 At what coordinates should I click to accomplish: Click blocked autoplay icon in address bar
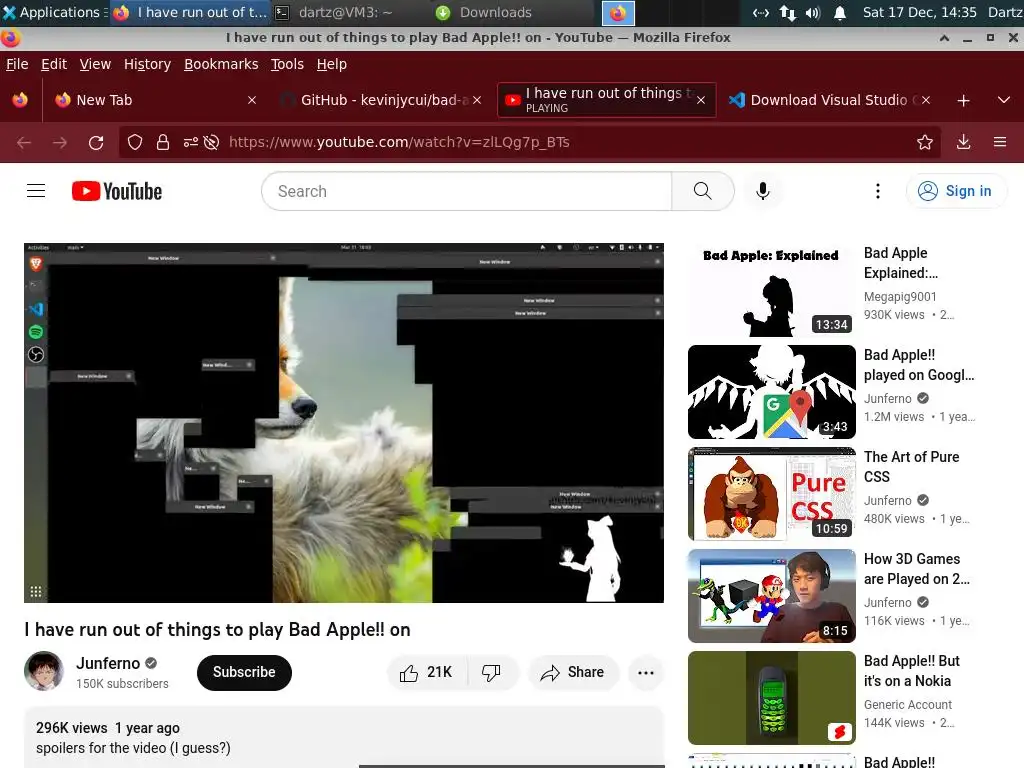[x=211, y=142]
